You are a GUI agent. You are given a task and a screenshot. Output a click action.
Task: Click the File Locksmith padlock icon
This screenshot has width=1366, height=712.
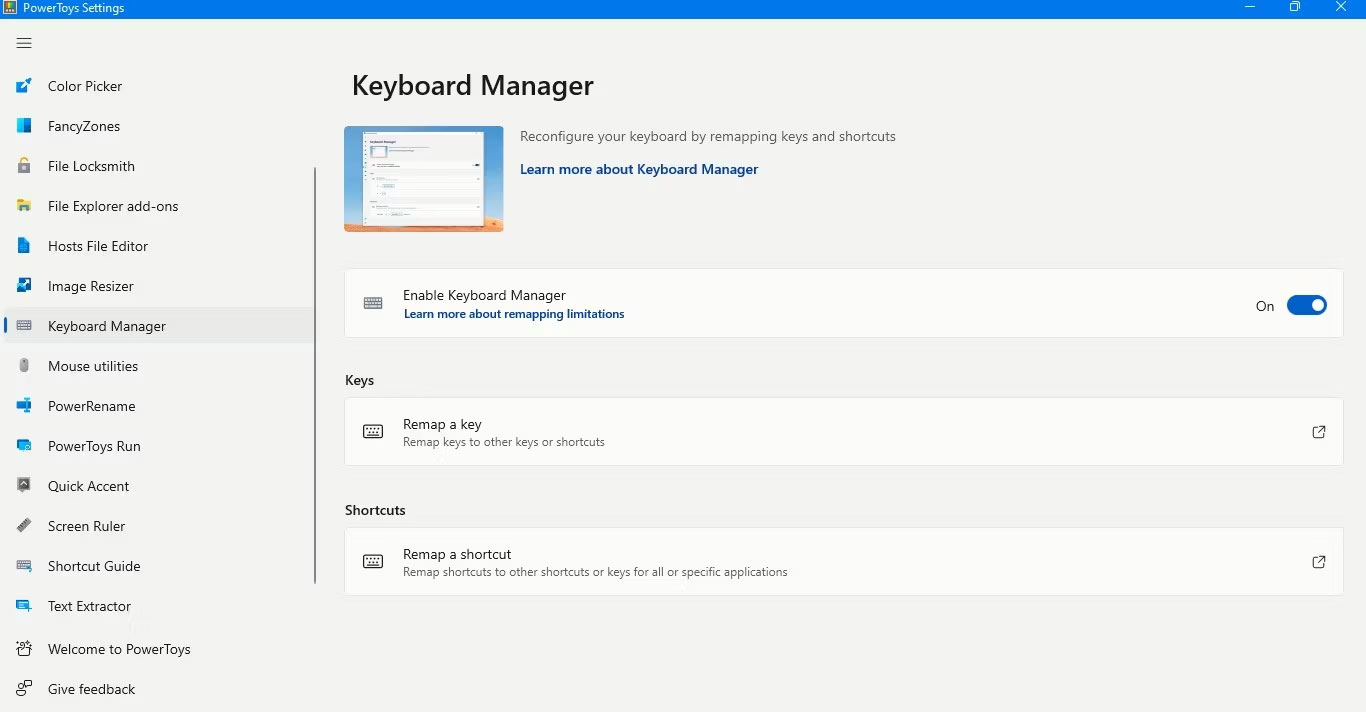[x=24, y=166]
